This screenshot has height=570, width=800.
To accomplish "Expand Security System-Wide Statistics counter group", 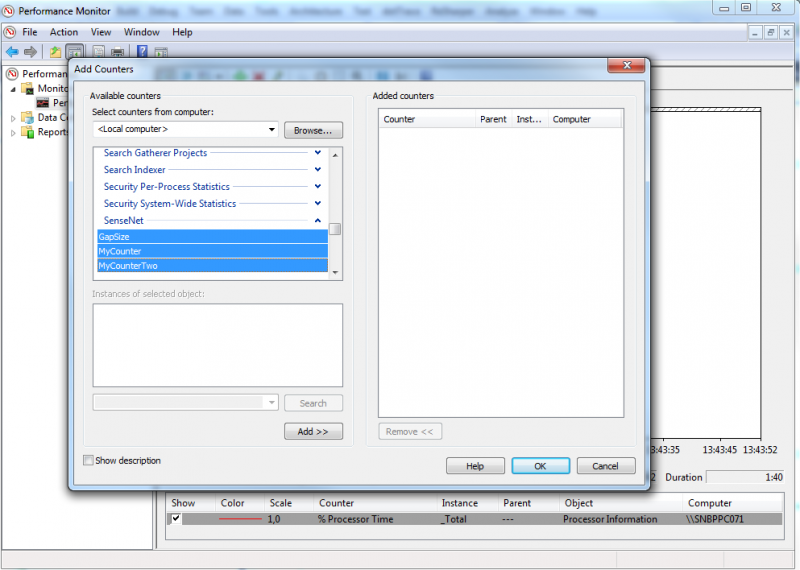I will point(317,203).
